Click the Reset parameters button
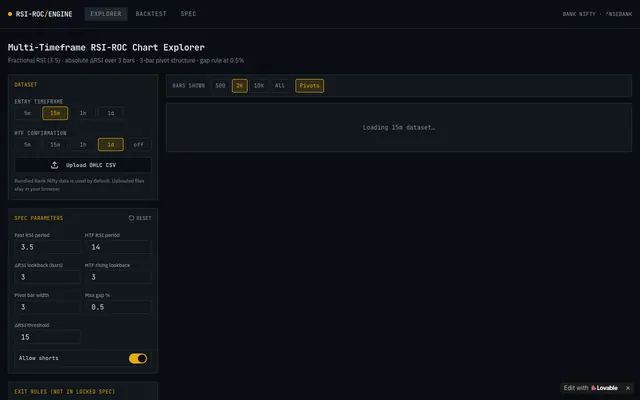640x400 pixels. coord(140,218)
